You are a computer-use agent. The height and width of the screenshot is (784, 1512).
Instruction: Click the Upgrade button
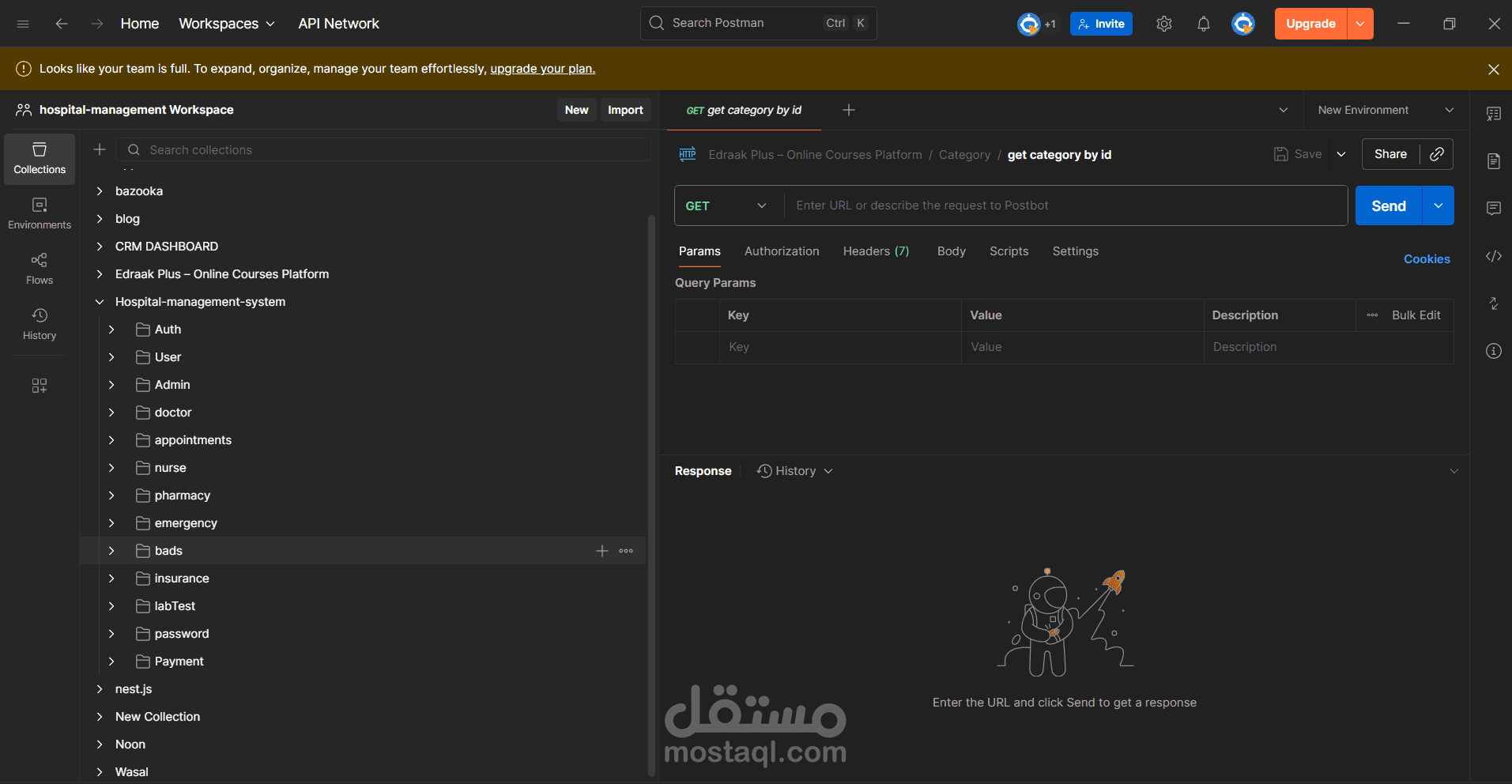tap(1310, 24)
